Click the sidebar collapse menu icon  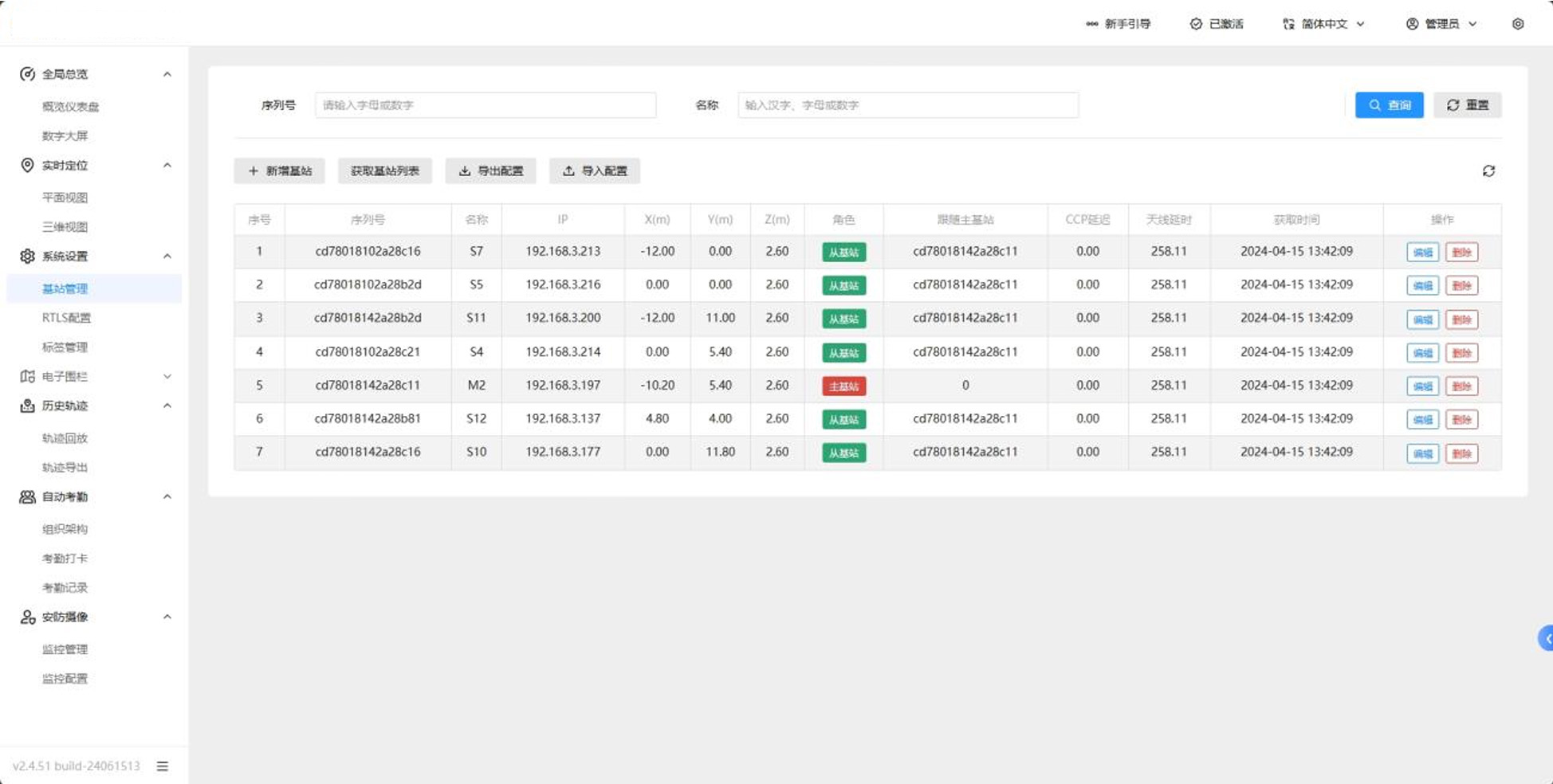pyautogui.click(x=163, y=766)
